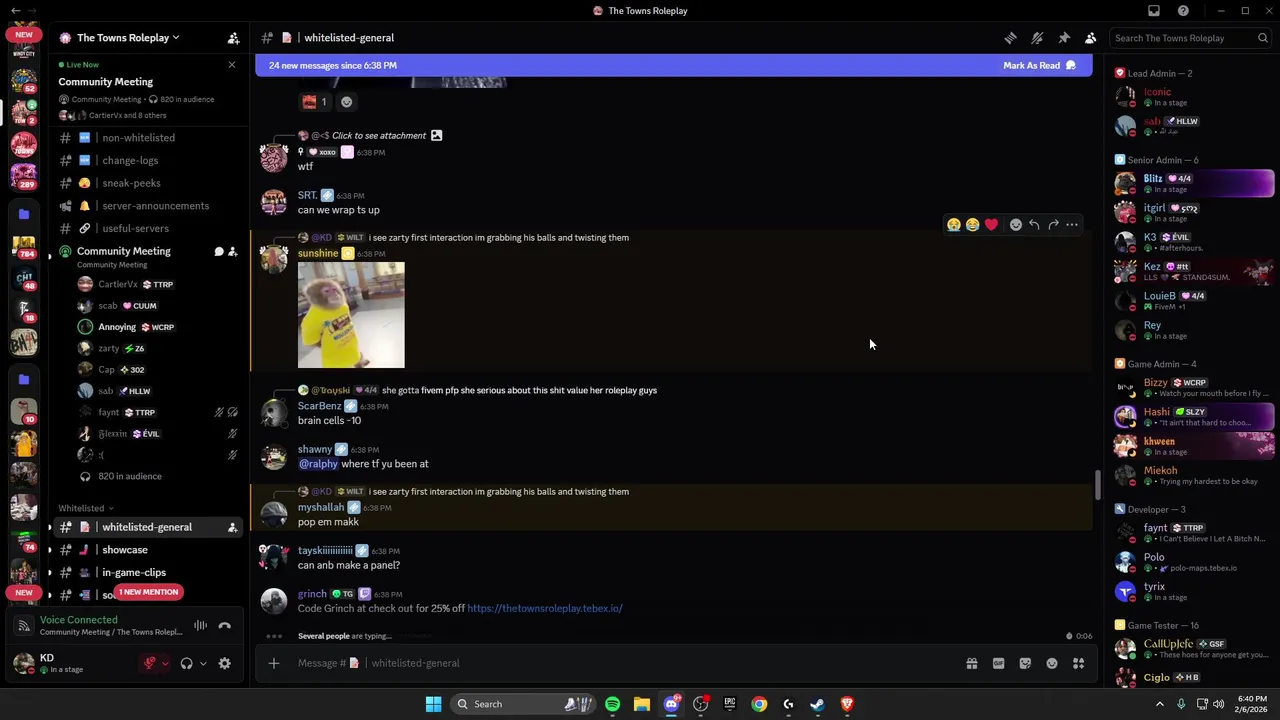
Task: Open the GIF picker
Action: pos(998,663)
